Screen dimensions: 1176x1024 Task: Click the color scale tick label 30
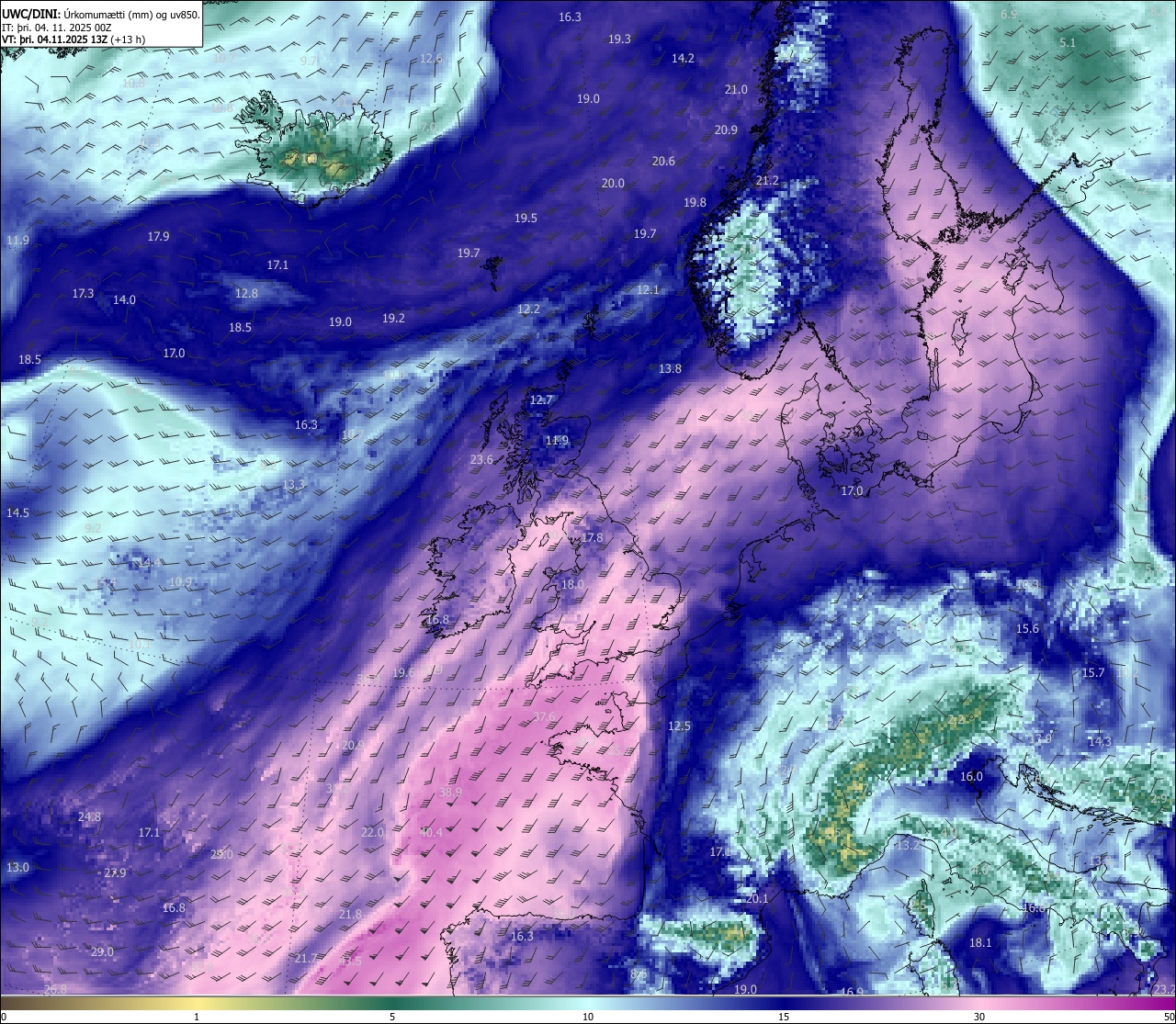(x=979, y=1017)
